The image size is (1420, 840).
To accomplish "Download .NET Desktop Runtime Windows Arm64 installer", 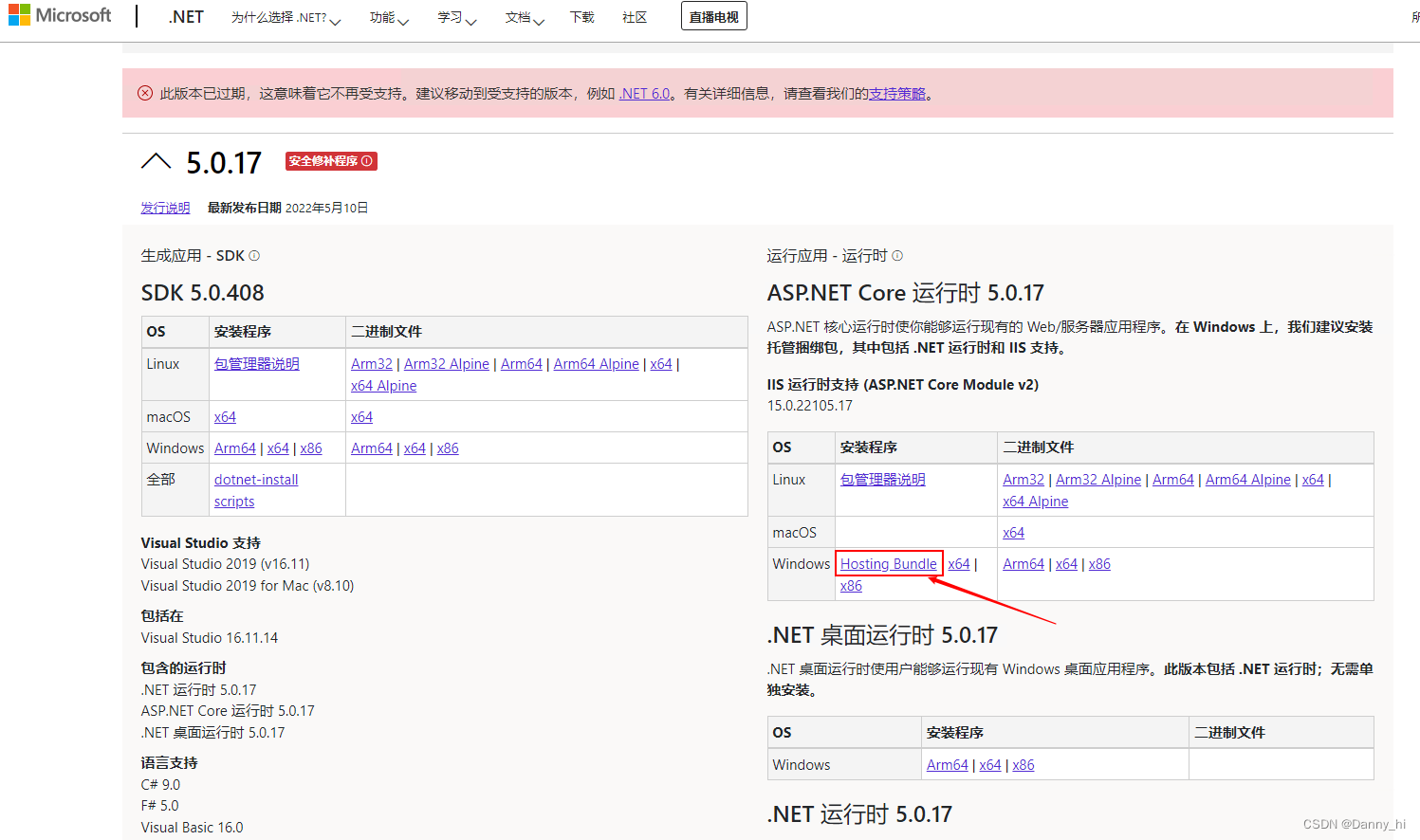I will (948, 765).
